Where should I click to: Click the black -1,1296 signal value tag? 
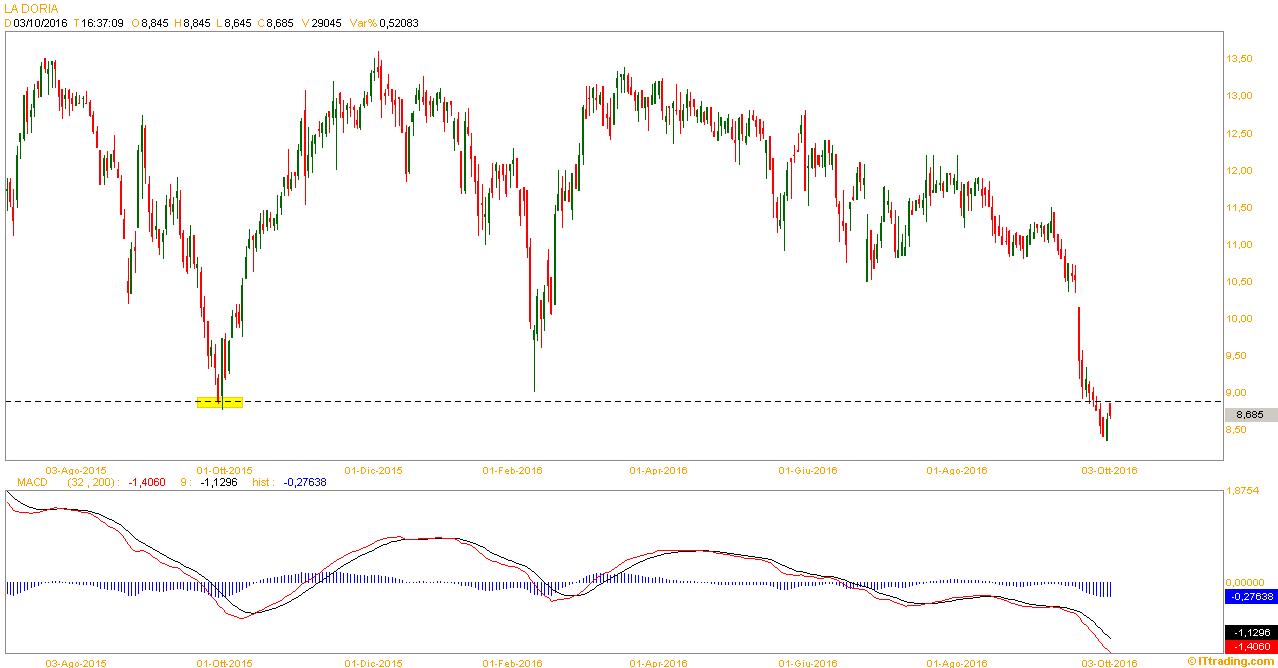pos(1250,633)
